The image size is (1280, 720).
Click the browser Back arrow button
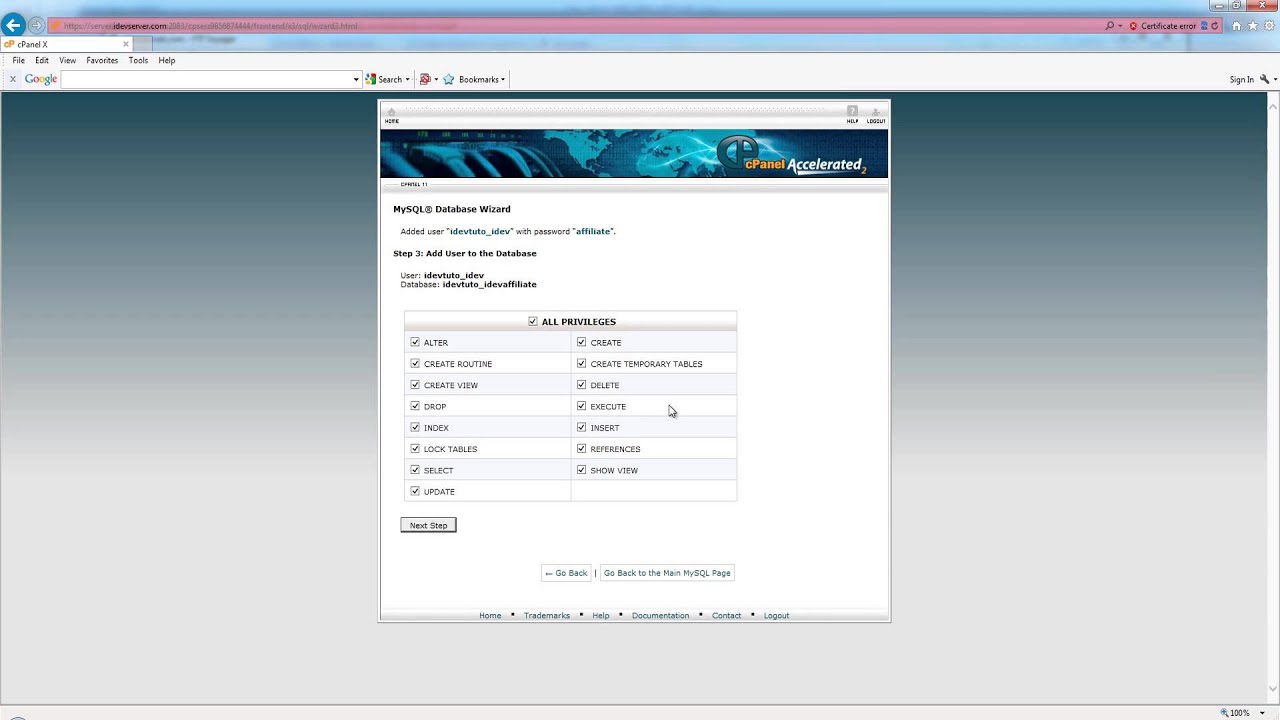pyautogui.click(x=14, y=25)
